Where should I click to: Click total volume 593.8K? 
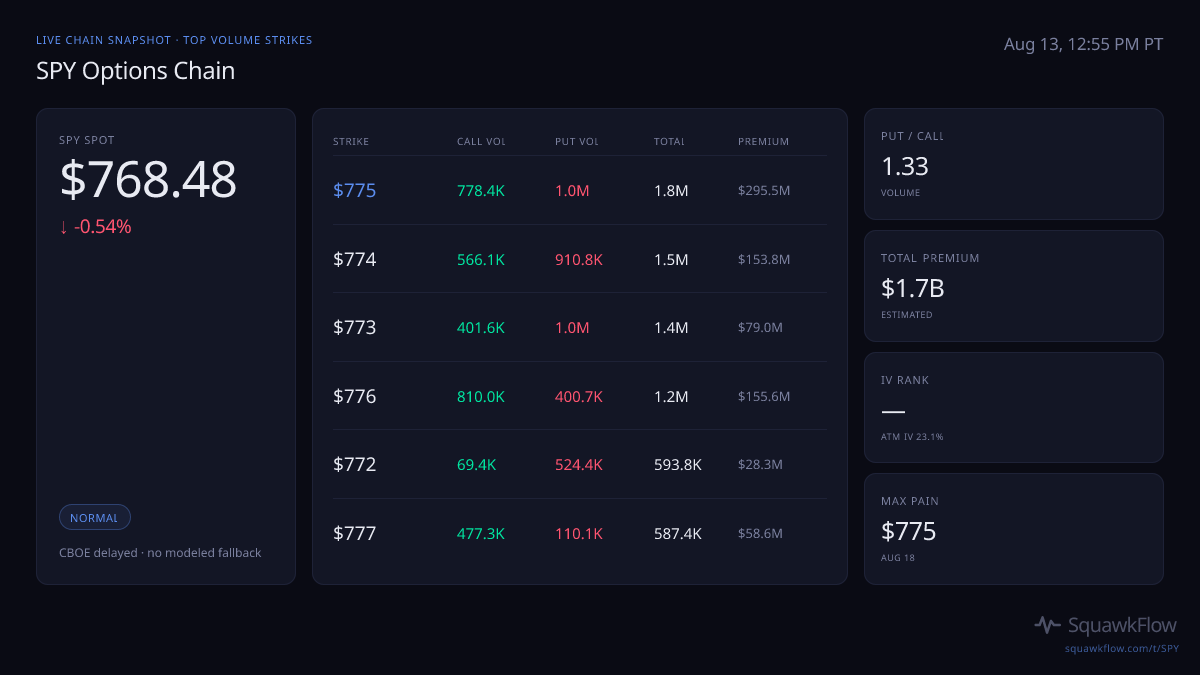coord(678,464)
